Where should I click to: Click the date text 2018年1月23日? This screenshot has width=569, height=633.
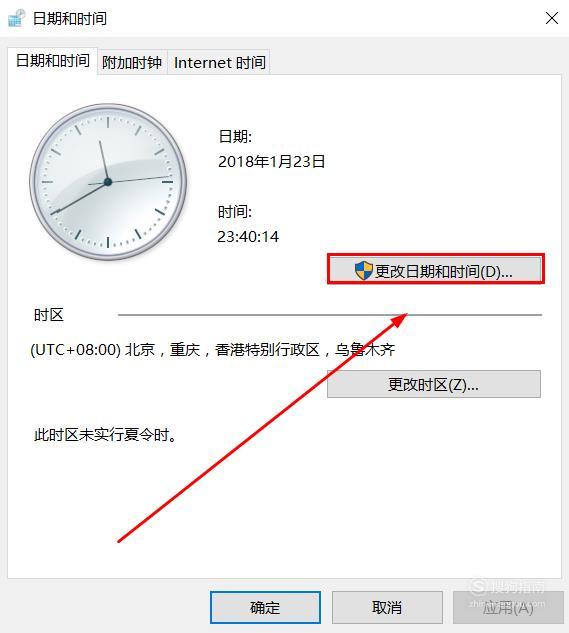point(271,161)
